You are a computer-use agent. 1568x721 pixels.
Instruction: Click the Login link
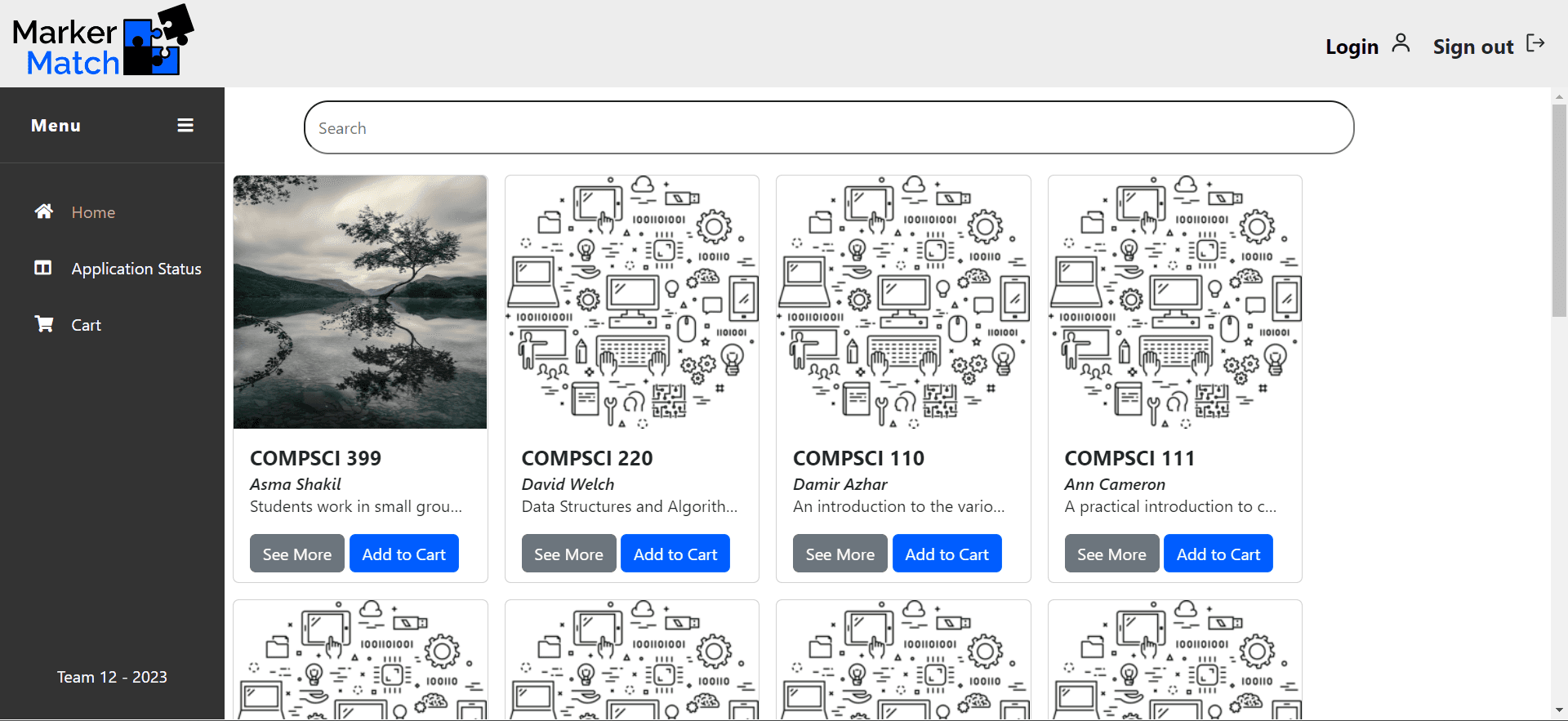[1352, 47]
